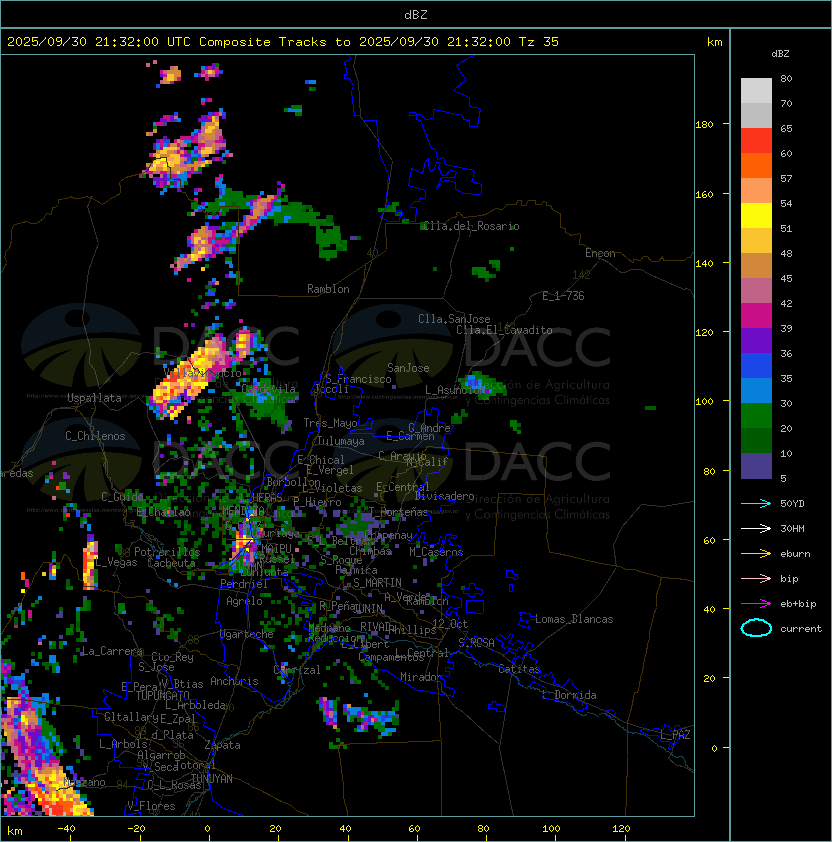Click the Catitas place label
Screen dimensions: 832x842
[x=519, y=669]
